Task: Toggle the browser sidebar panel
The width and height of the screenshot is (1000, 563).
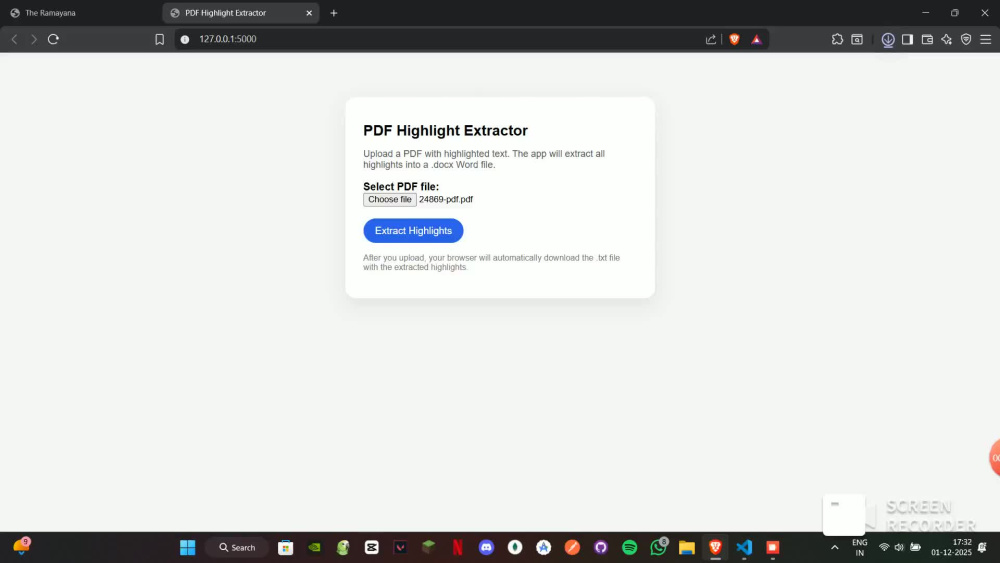Action: tap(908, 39)
